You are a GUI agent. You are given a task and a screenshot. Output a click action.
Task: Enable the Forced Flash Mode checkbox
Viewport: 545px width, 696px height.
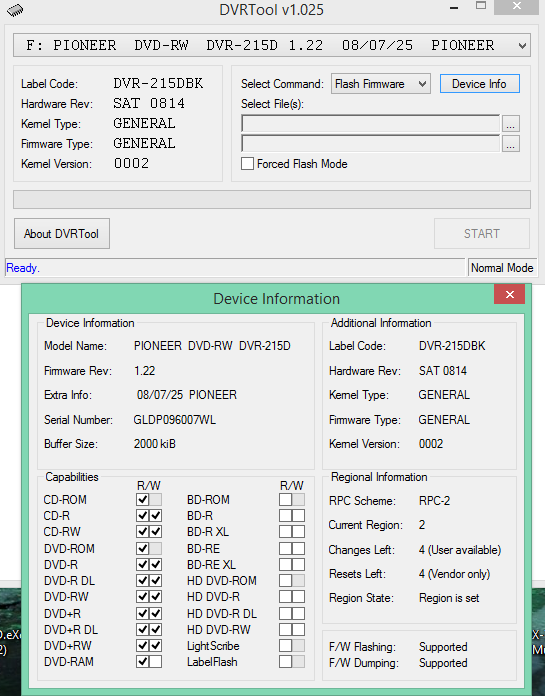coord(247,164)
